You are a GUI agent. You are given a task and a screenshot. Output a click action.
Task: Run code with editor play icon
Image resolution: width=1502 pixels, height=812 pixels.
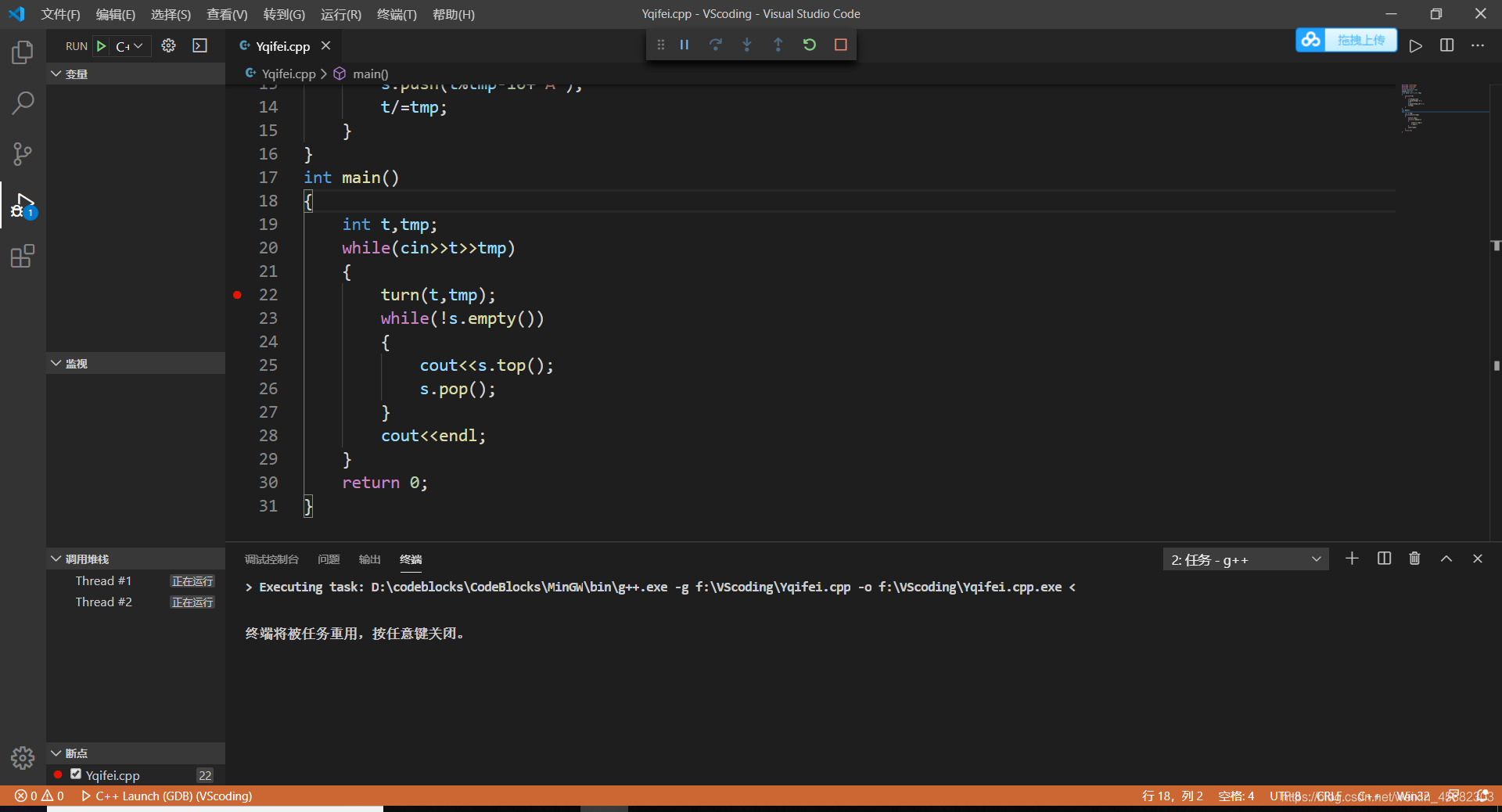click(x=1416, y=46)
